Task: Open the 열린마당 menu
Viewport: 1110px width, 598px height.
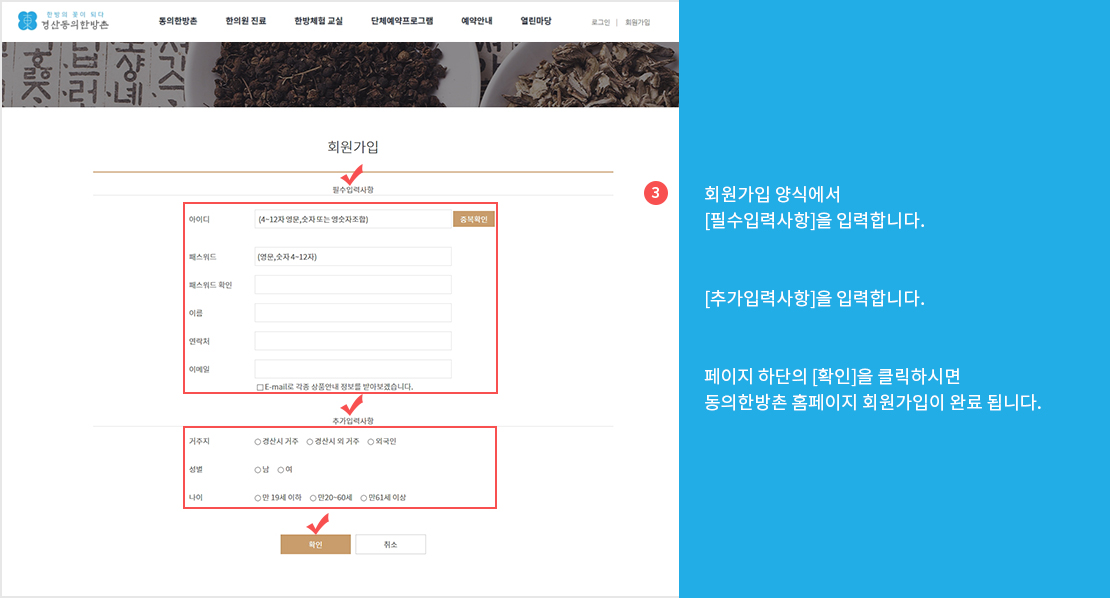Action: pyautogui.click(x=536, y=21)
